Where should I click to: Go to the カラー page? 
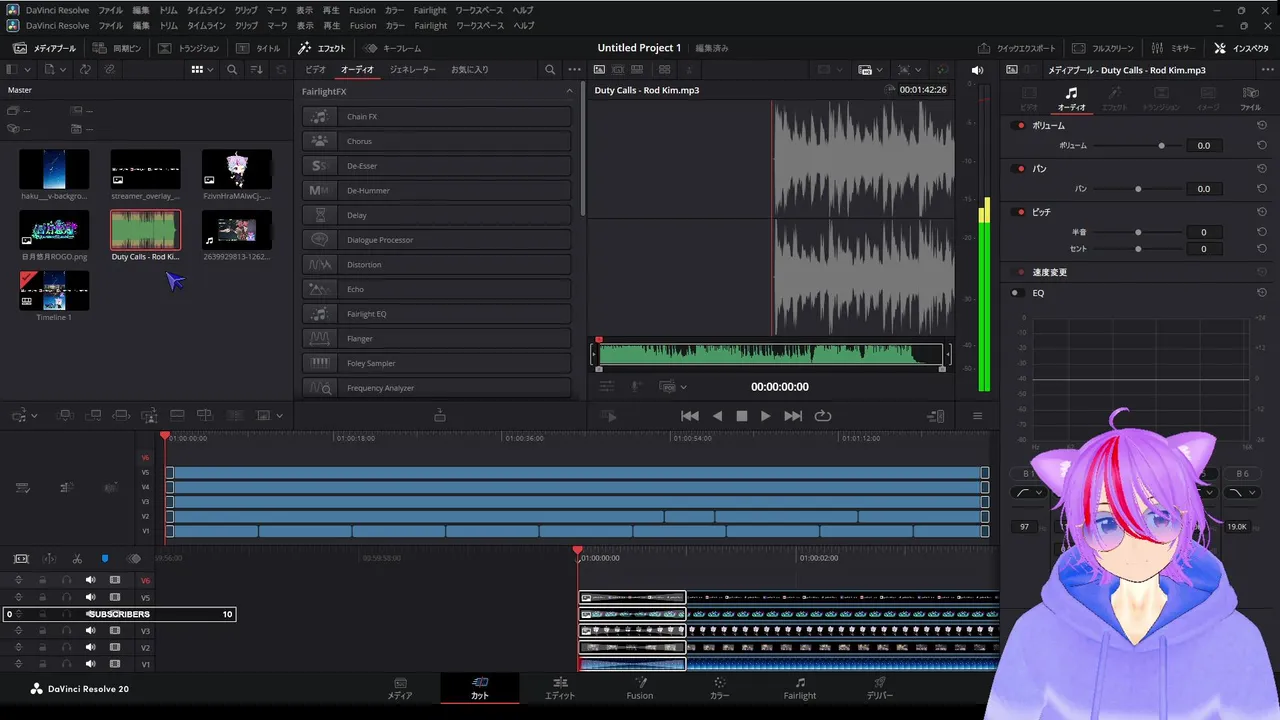click(719, 688)
